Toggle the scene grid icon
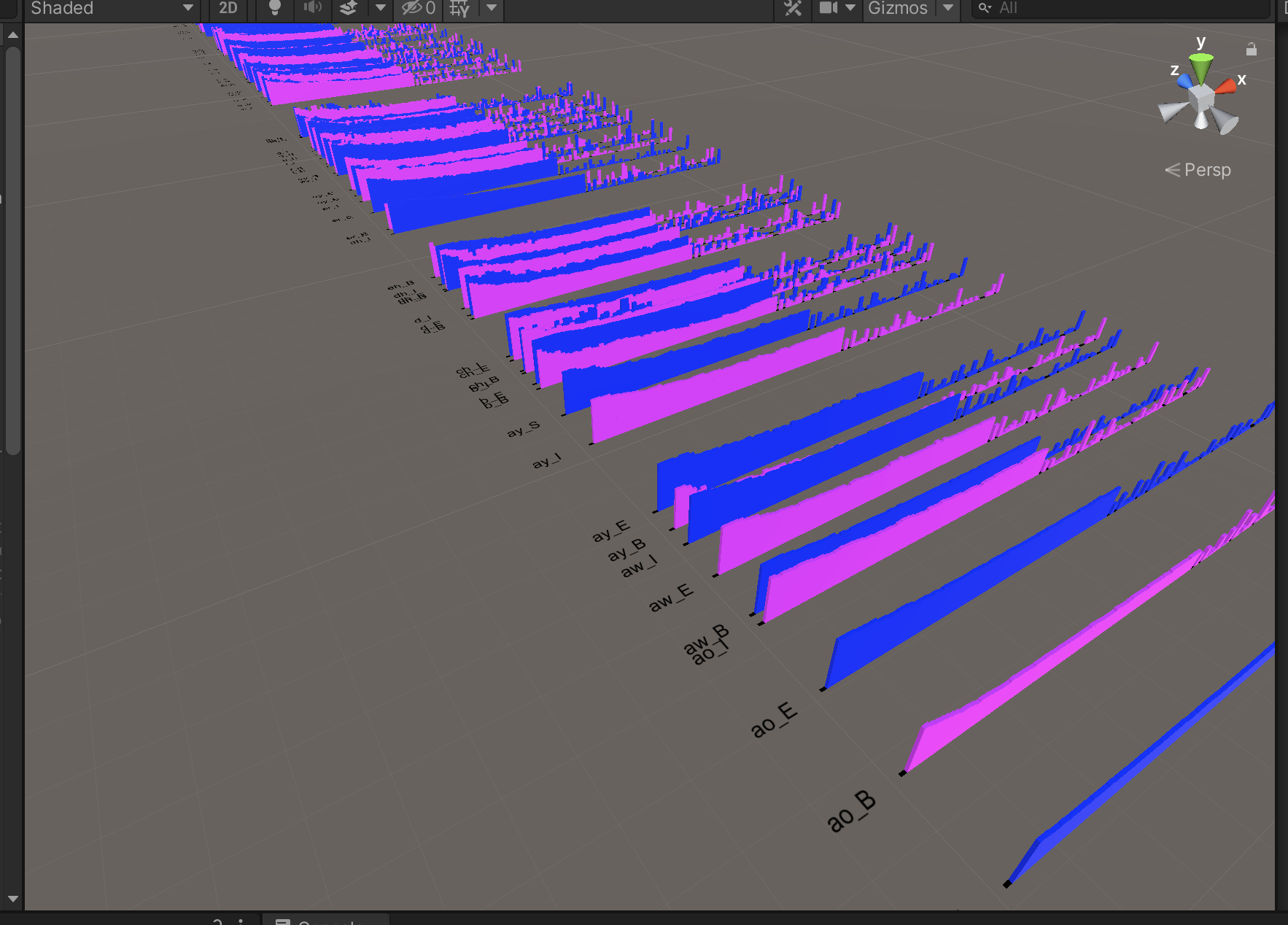This screenshot has width=1288, height=925. click(459, 8)
